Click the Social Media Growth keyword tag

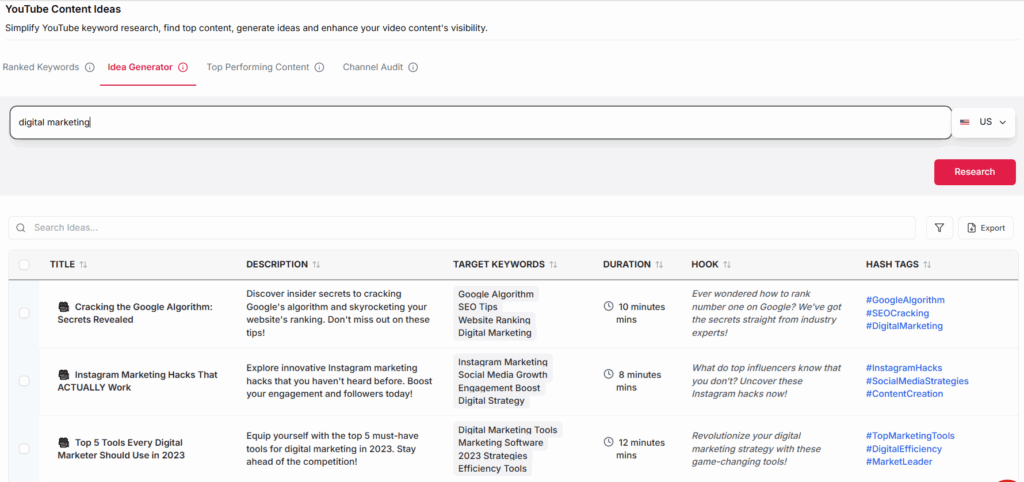(502, 375)
